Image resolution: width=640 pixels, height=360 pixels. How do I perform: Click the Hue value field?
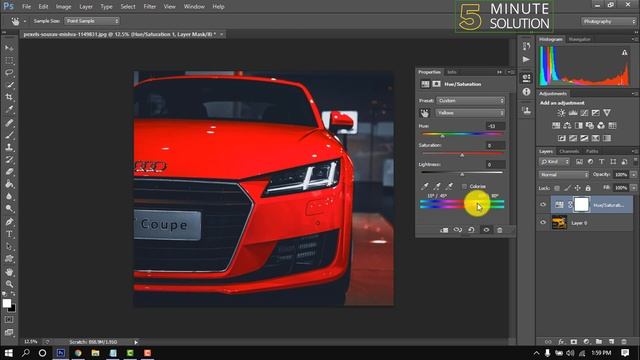[495, 126]
